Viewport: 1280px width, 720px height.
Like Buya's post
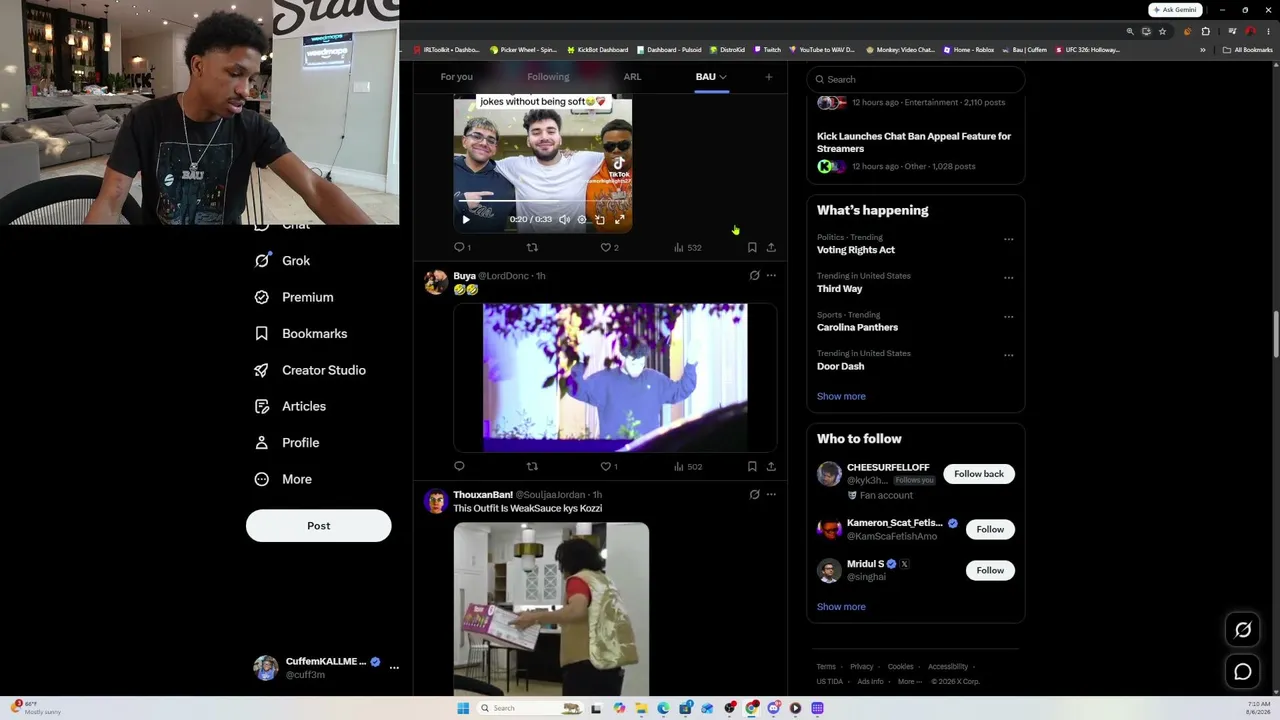tap(609, 466)
